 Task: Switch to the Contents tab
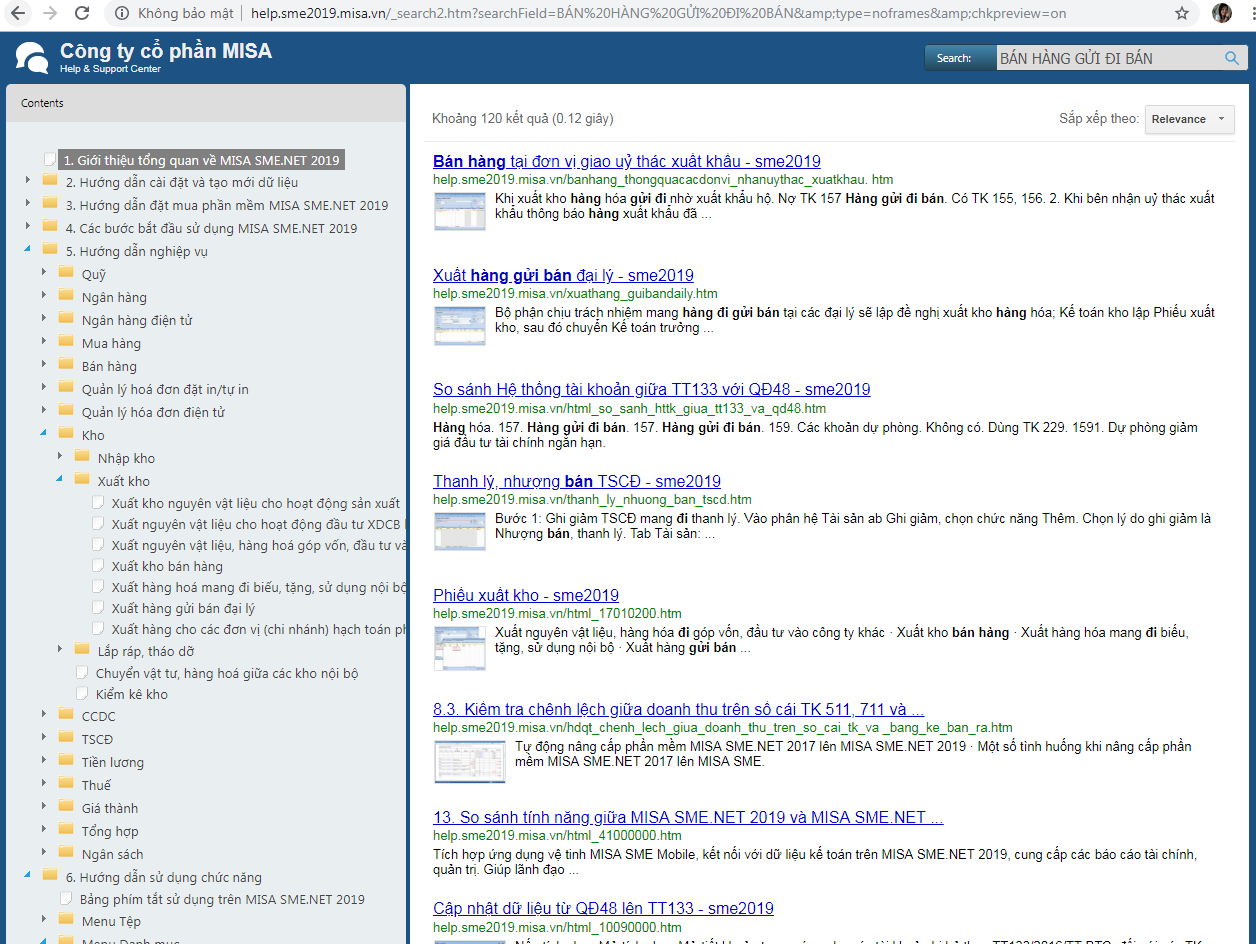click(42, 103)
